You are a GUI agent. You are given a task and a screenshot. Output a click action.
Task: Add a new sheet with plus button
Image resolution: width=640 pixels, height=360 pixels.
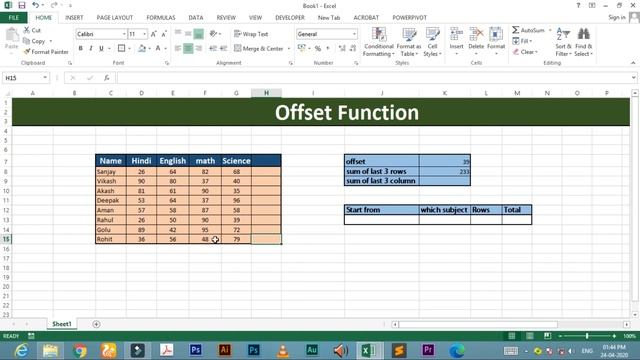point(96,324)
